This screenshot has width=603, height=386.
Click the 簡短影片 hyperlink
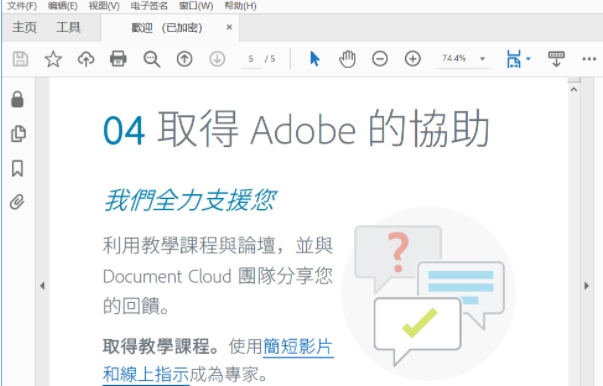click(x=298, y=346)
